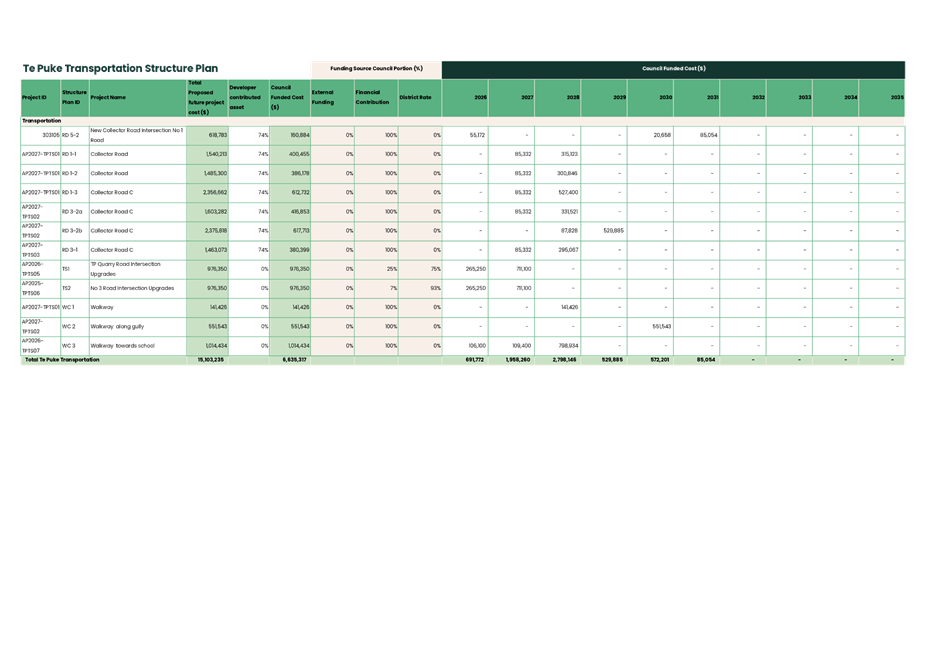
Task: Click the "2026" year column header
Action: click(465, 97)
